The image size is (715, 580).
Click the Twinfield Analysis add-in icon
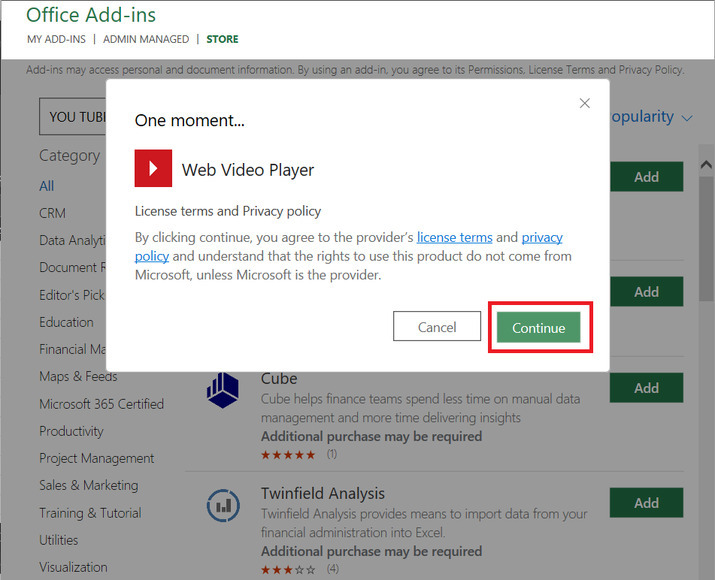pyautogui.click(x=223, y=505)
